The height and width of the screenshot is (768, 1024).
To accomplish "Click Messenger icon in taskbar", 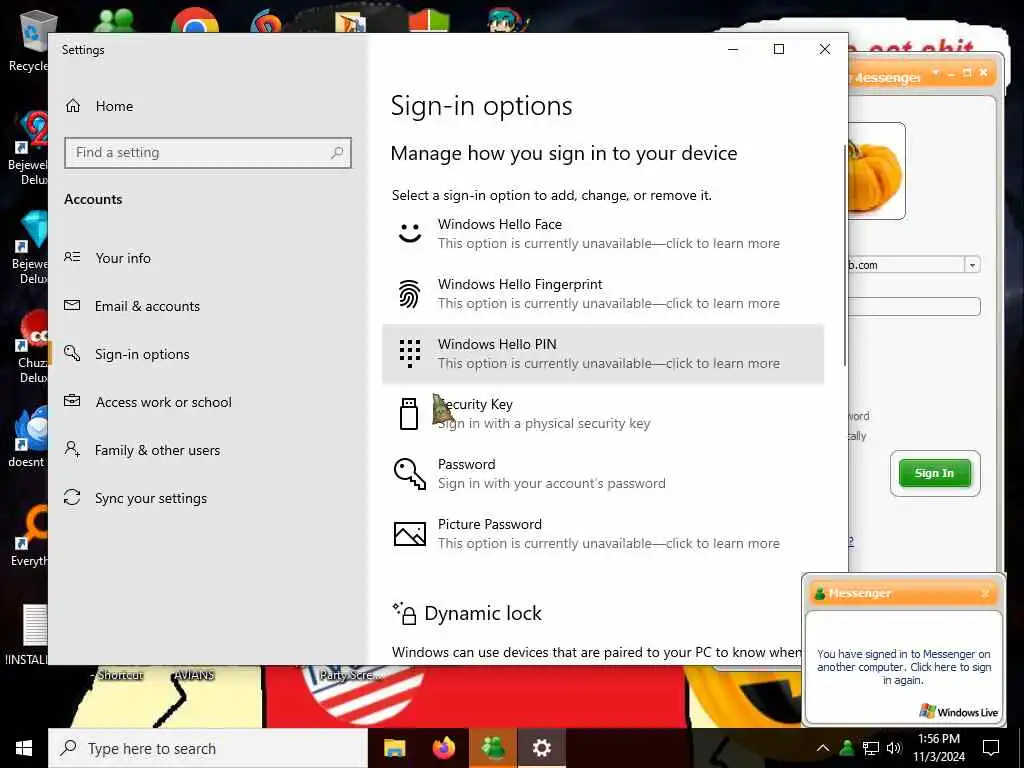I will tap(493, 748).
